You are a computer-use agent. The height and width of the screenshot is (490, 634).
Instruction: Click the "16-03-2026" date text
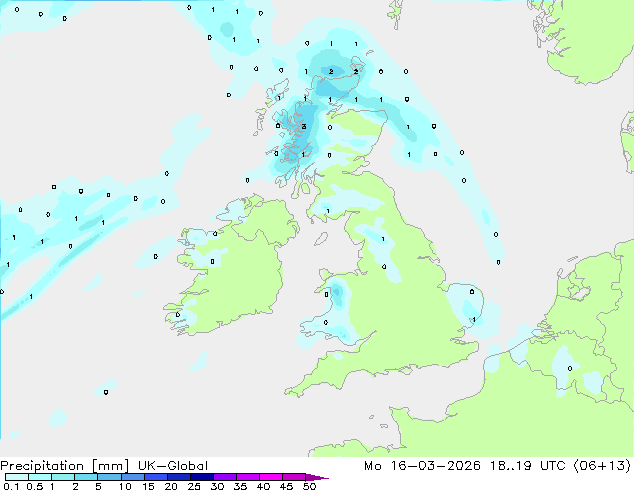tap(435, 466)
